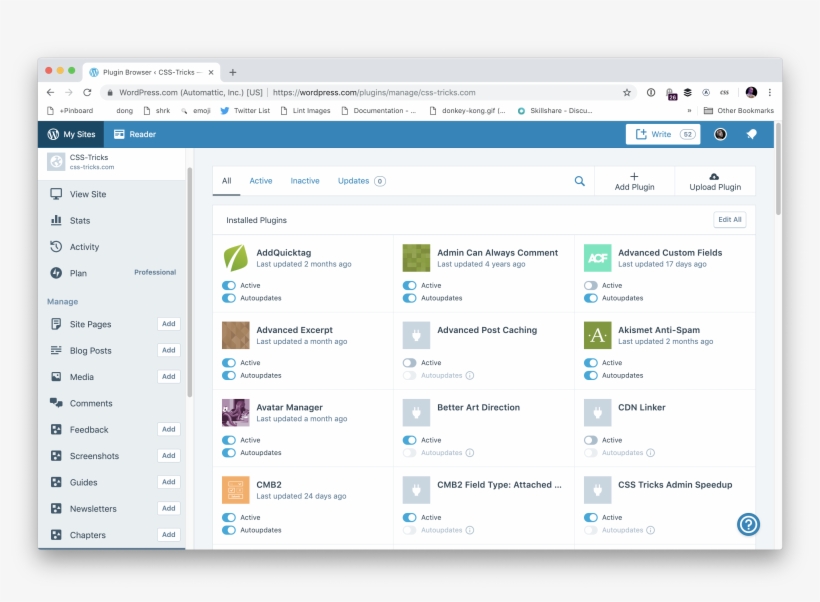820x602 pixels.
Task: Expand the hidden bookmarks overflow chevron
Action: (688, 111)
